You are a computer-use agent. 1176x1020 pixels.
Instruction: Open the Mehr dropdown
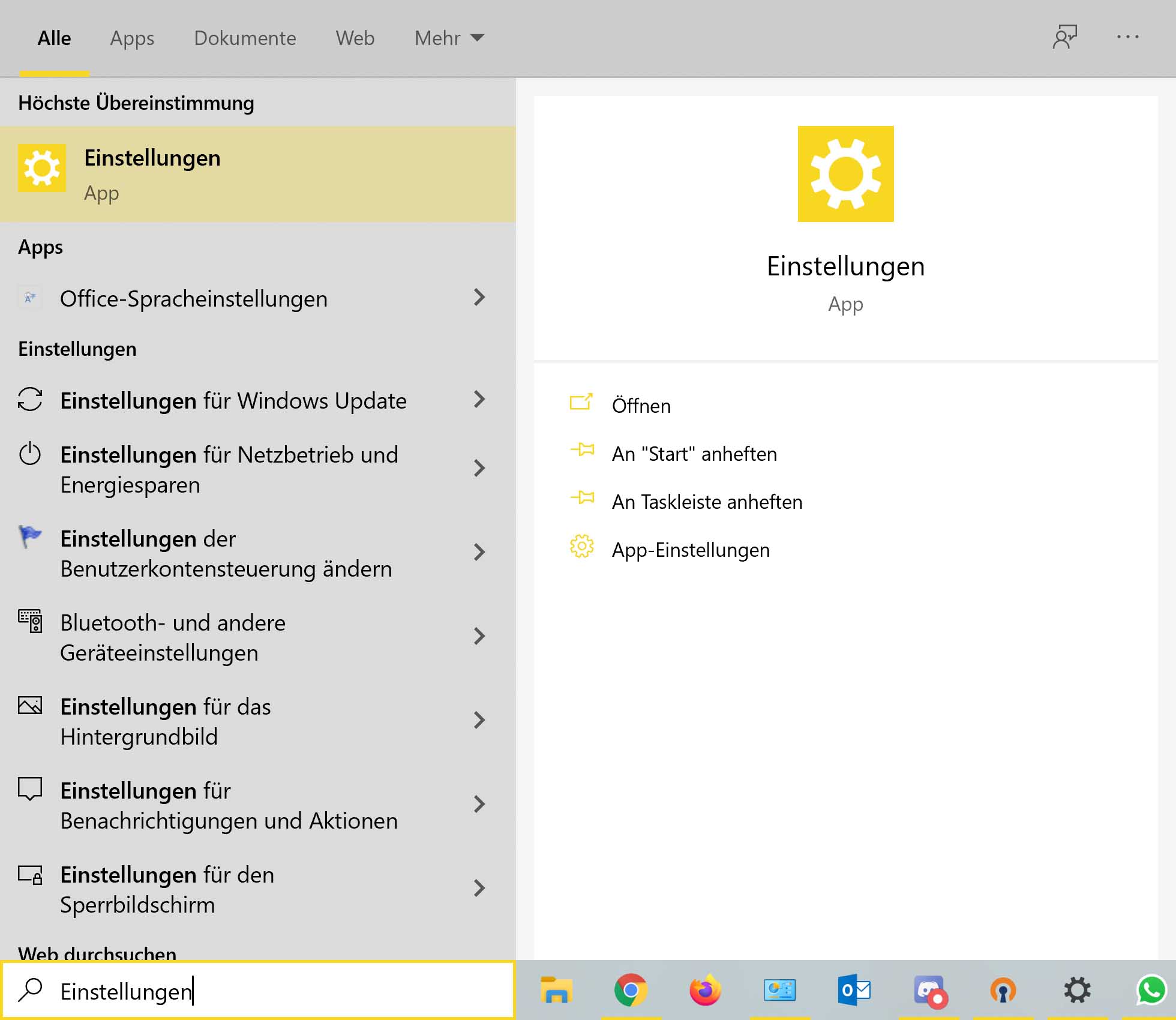(448, 38)
